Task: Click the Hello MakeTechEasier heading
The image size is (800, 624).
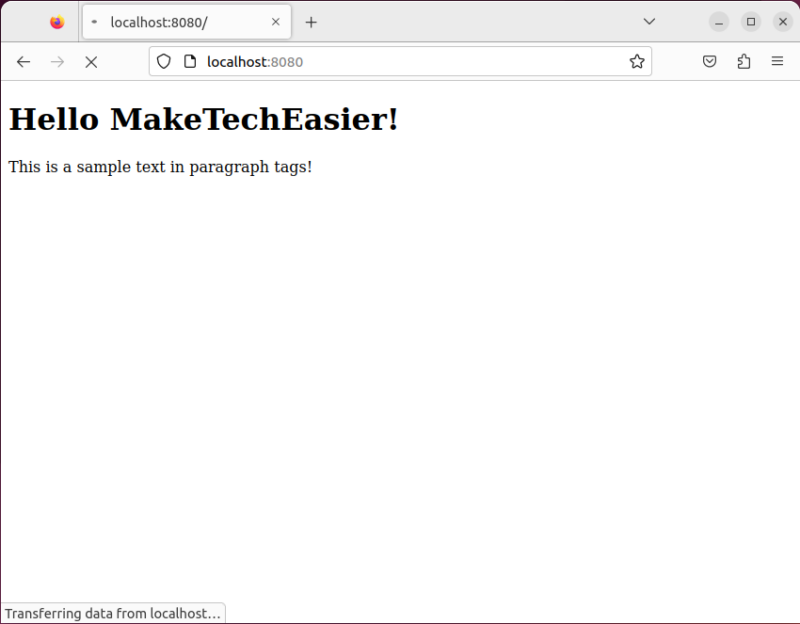Action: (x=202, y=119)
